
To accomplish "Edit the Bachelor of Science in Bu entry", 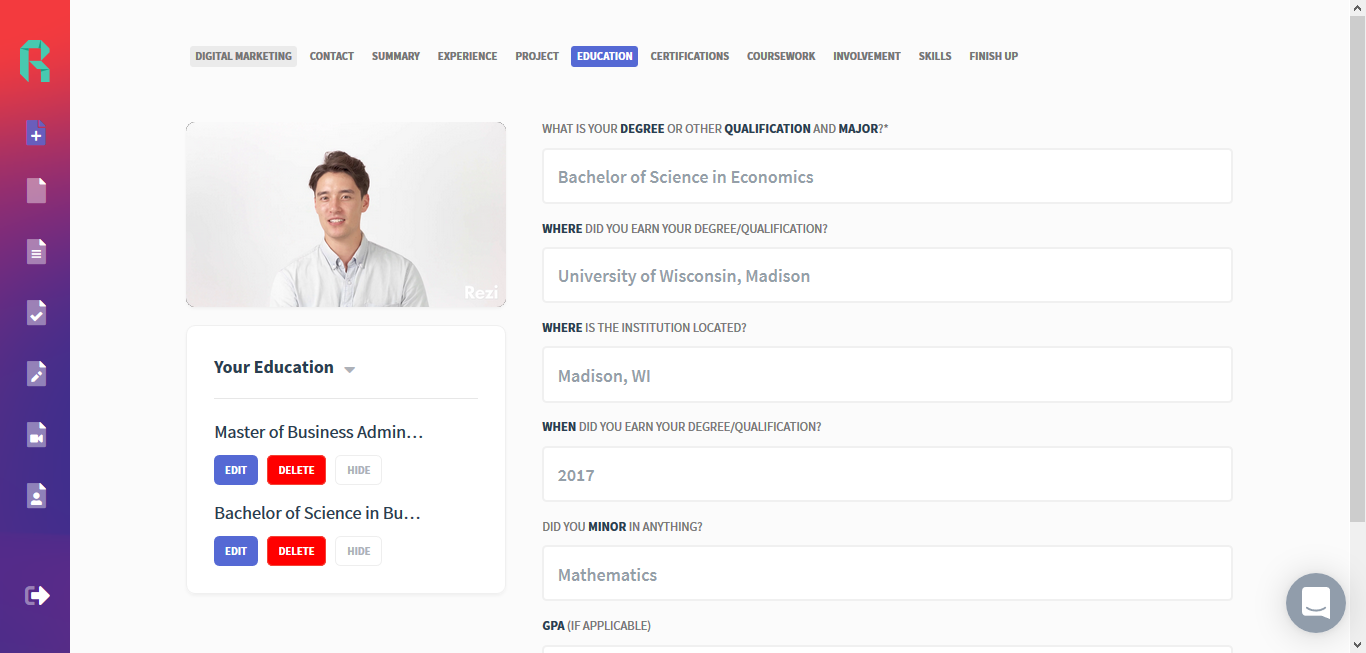I will [x=236, y=551].
